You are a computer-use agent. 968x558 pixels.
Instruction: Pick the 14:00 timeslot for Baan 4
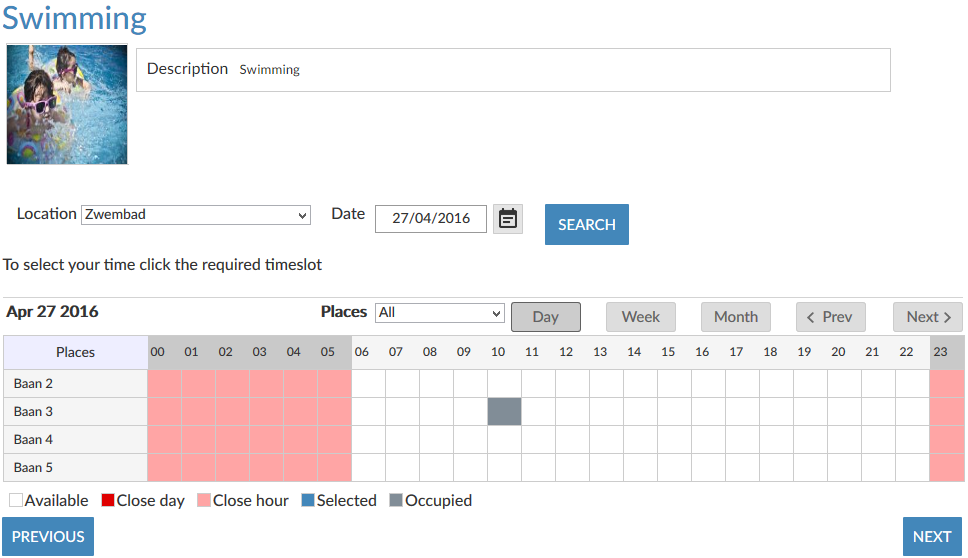click(x=640, y=439)
